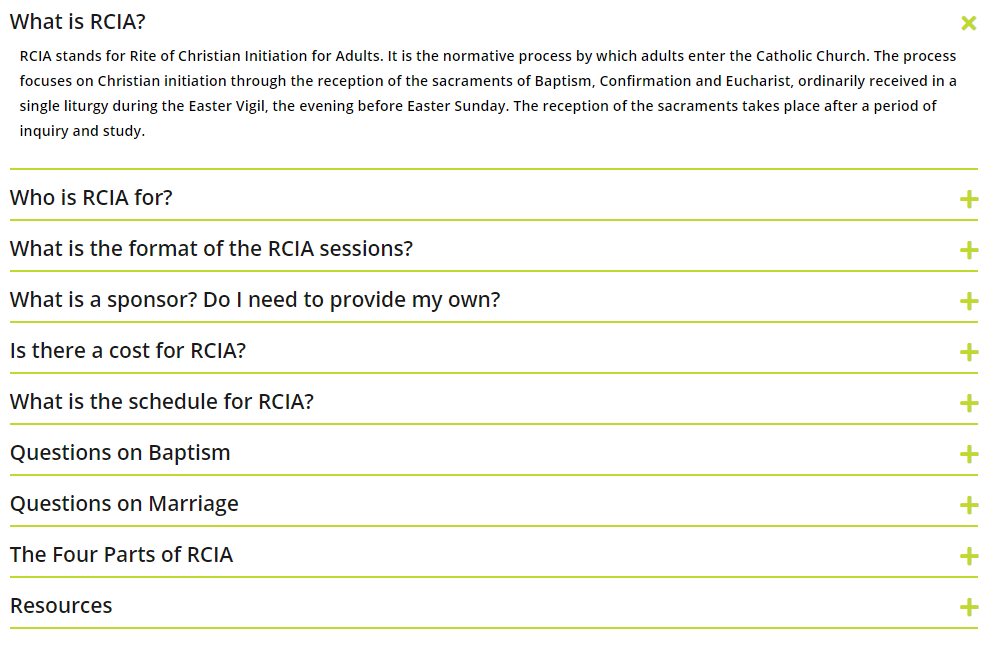Image resolution: width=1000 pixels, height=648 pixels.
Task: Open the 'What is a sponsor?' question
Action: (255, 300)
